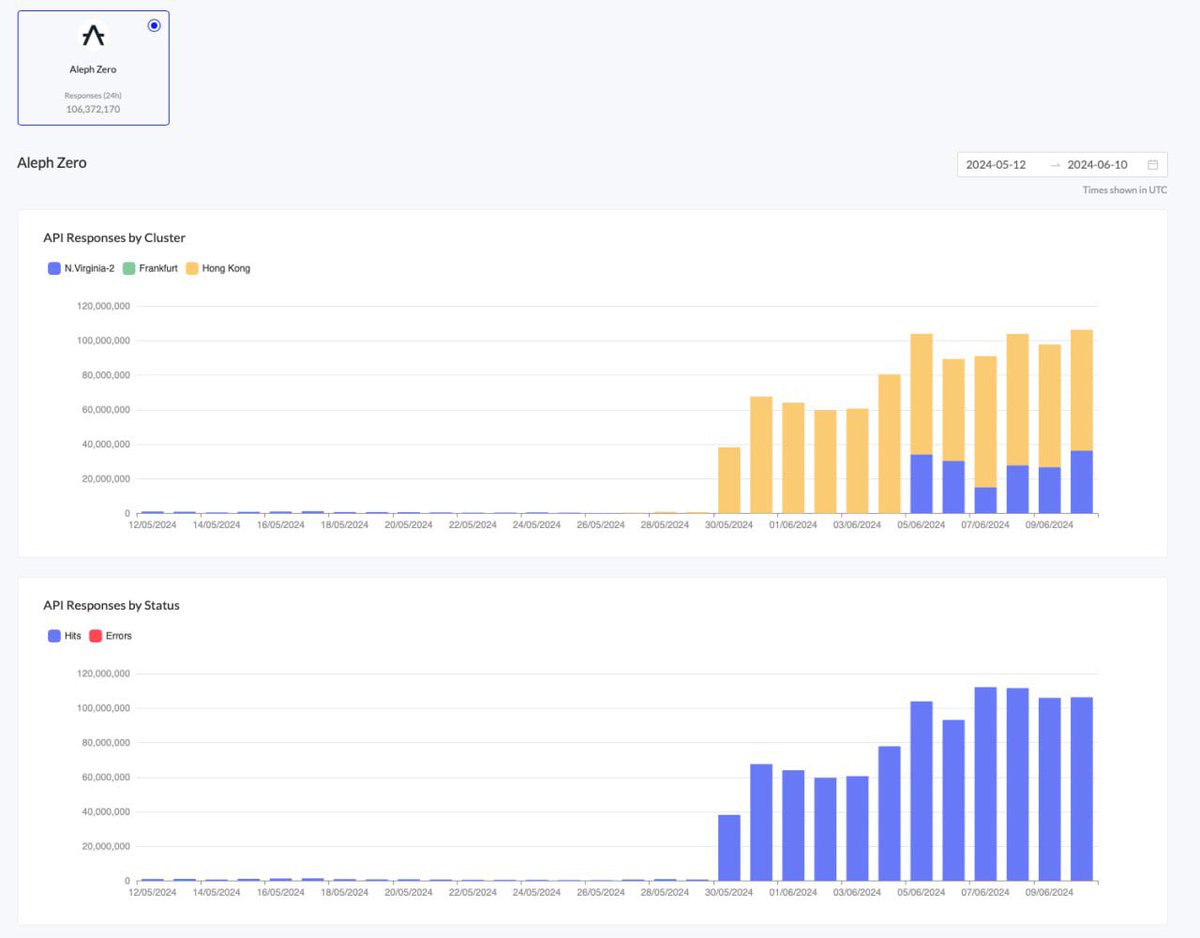This screenshot has height=938, width=1200.
Task: Expand the date range selector via calendar control
Action: pos(1154,164)
